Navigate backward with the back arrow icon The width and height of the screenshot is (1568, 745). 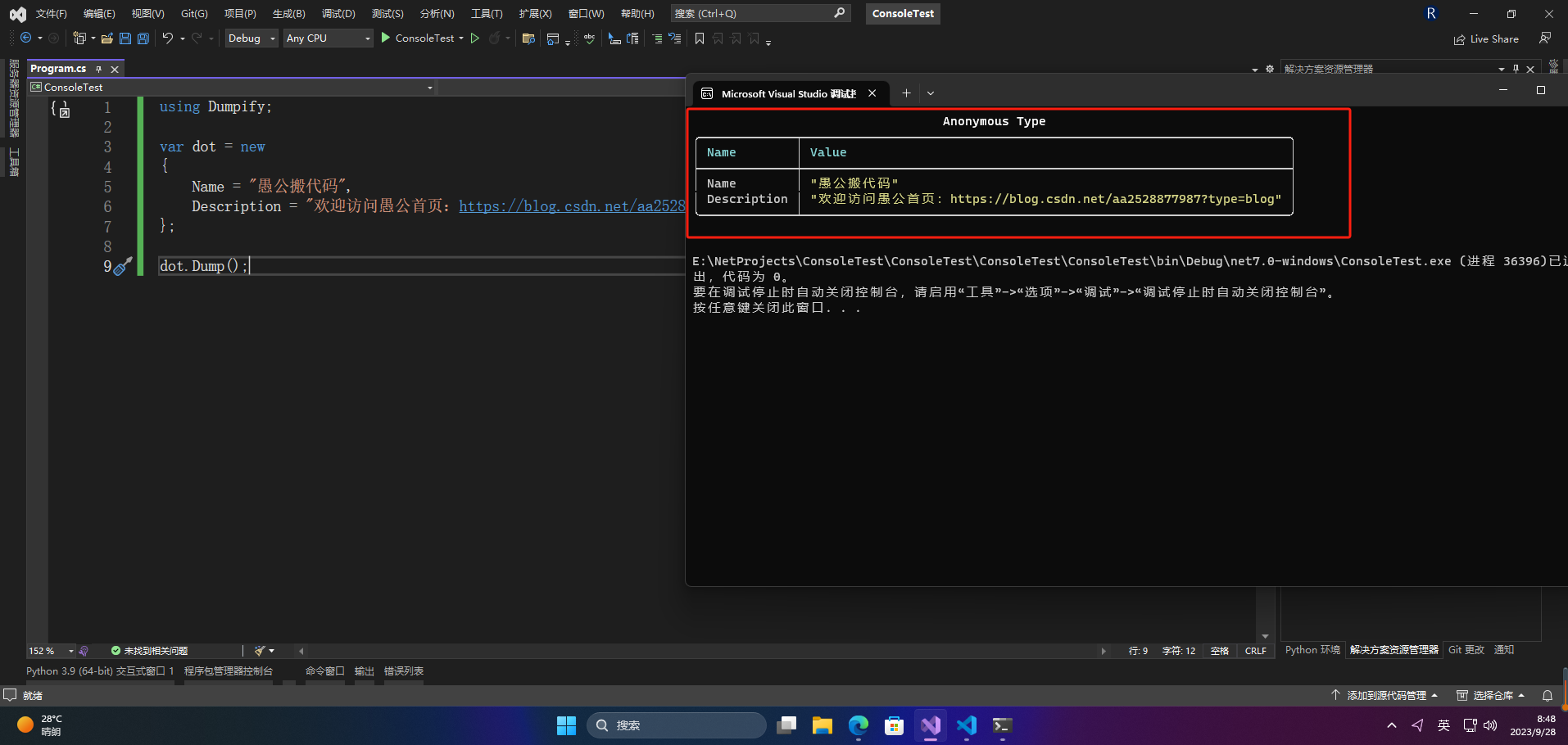point(27,38)
